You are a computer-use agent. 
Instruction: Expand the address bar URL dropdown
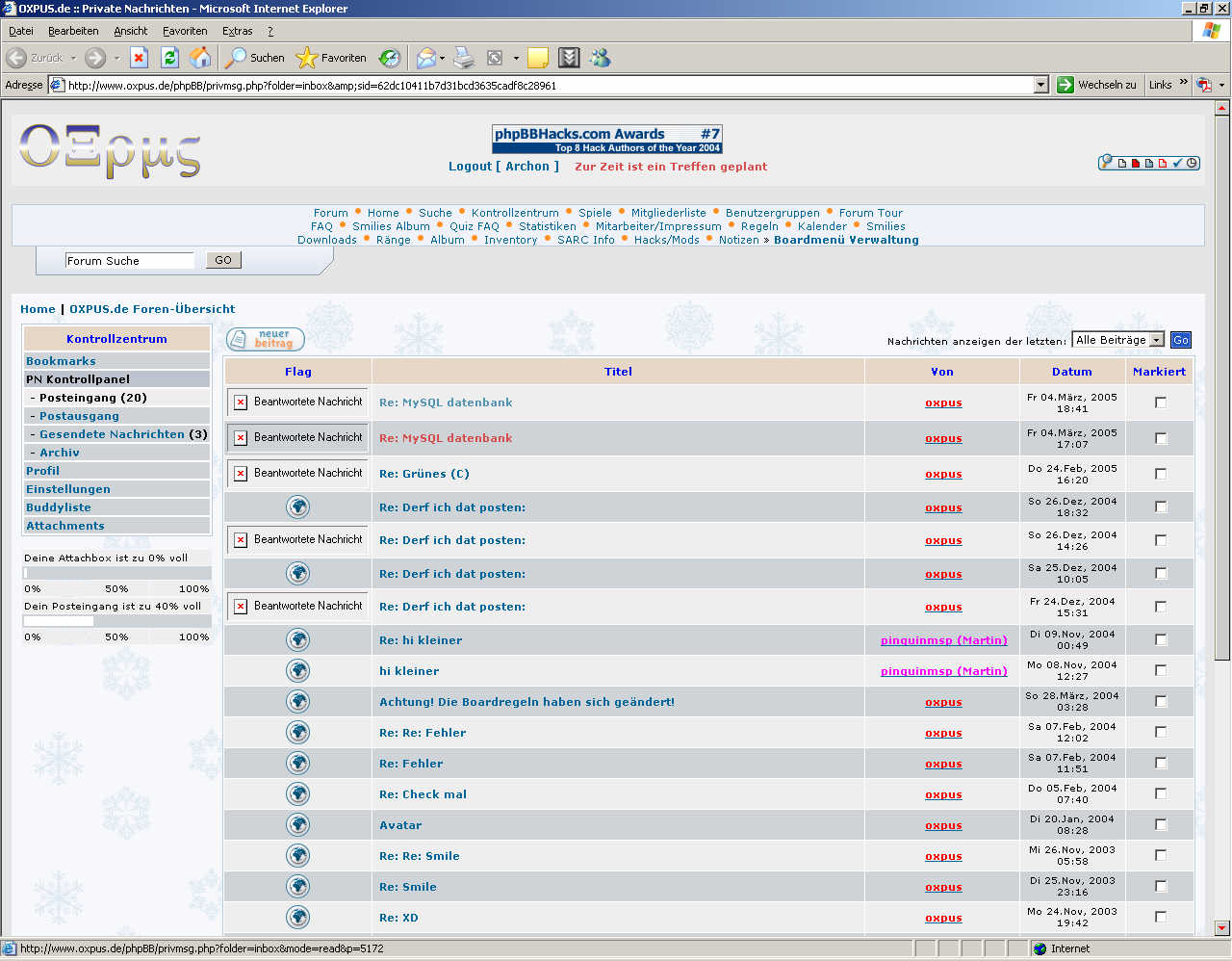click(x=1040, y=85)
